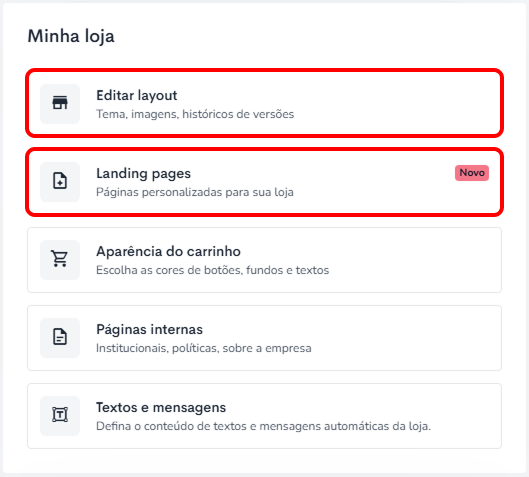Image resolution: width=529 pixels, height=477 pixels.
Task: Open Aparência do carrinho settings
Action: tap(264, 260)
